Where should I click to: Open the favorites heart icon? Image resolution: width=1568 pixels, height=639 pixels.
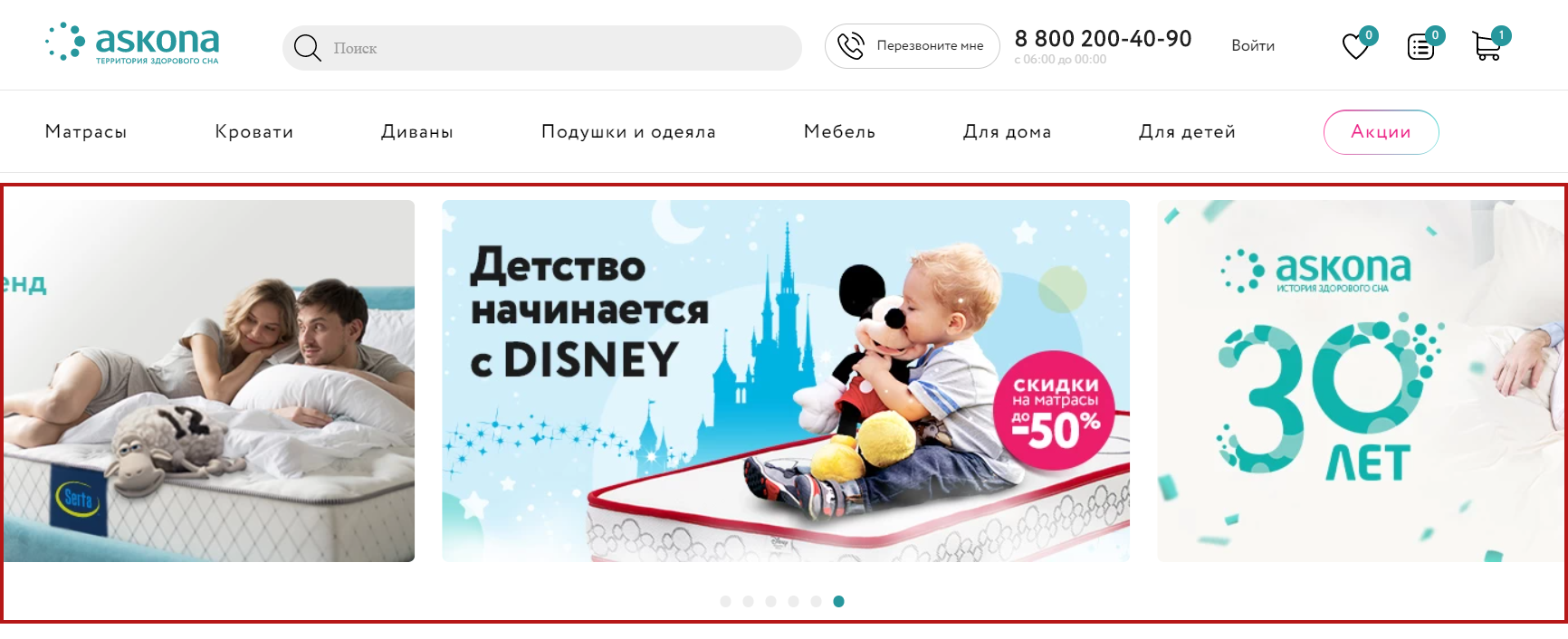coord(1355,46)
